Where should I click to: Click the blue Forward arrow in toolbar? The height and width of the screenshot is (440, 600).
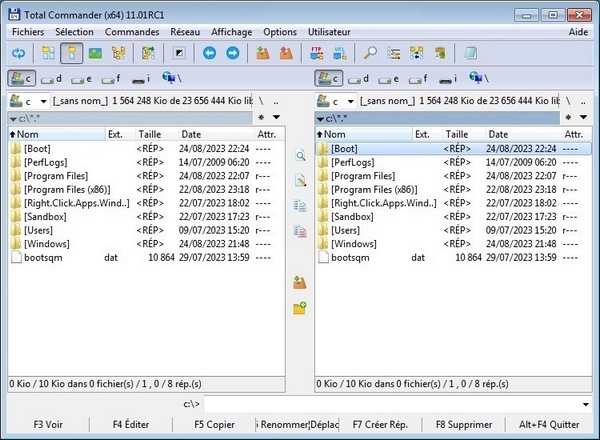[x=231, y=53]
